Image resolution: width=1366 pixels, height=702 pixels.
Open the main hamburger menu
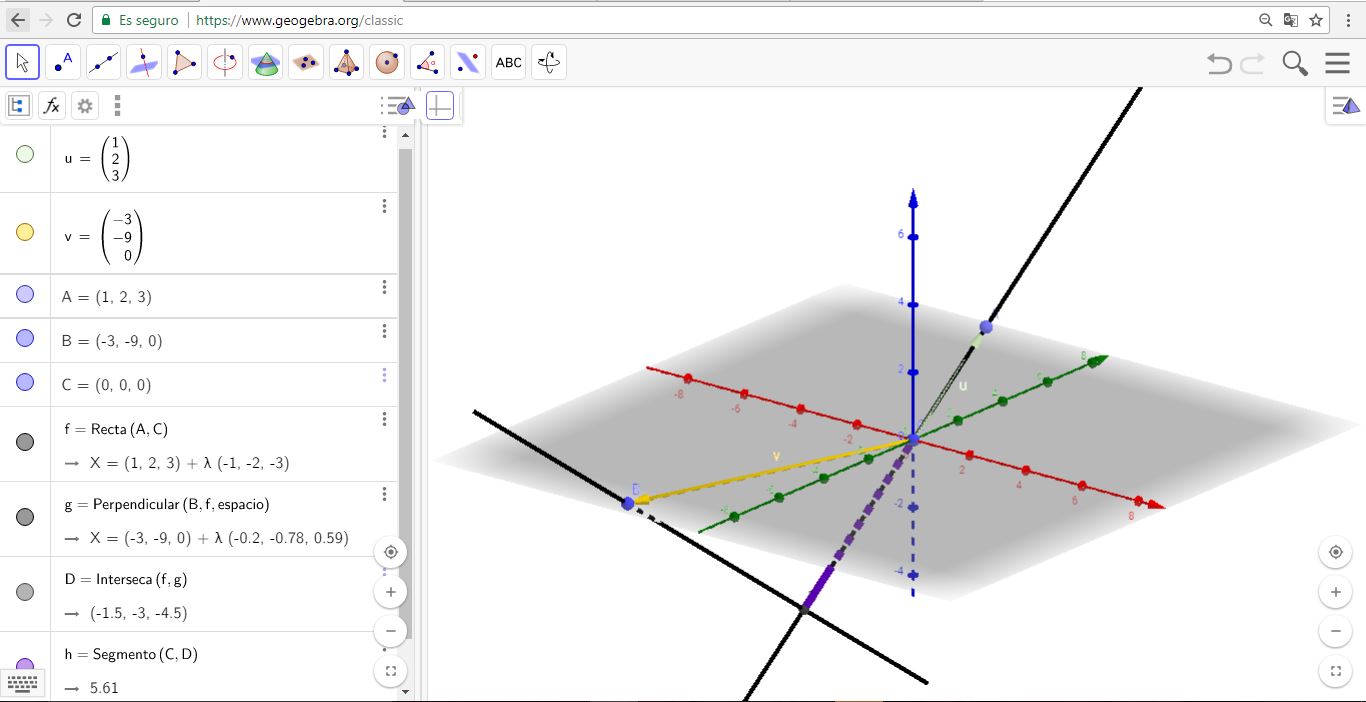click(x=1337, y=62)
